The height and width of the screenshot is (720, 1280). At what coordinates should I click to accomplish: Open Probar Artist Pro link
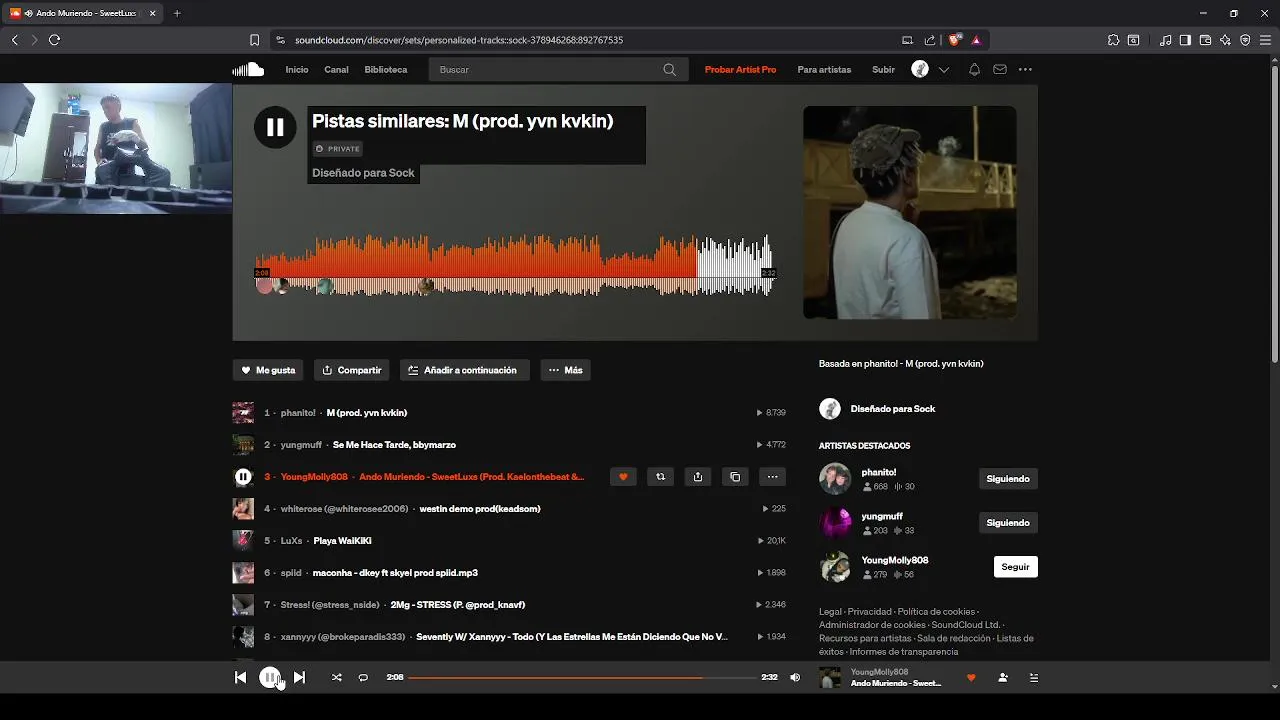coord(740,70)
